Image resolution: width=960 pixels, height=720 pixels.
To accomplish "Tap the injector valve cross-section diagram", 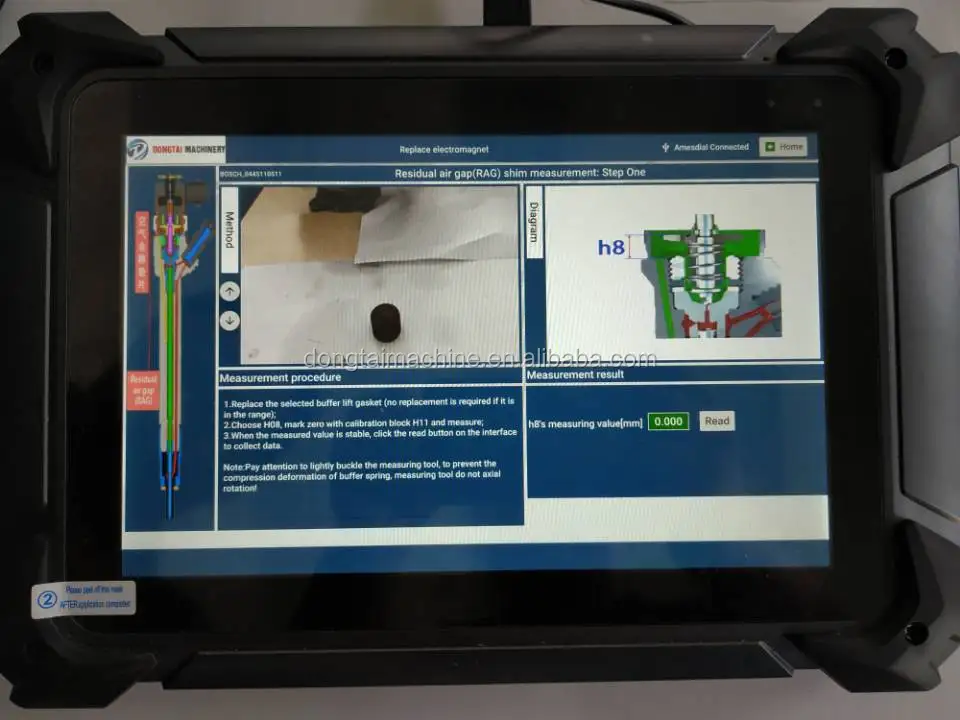I will [x=700, y=275].
